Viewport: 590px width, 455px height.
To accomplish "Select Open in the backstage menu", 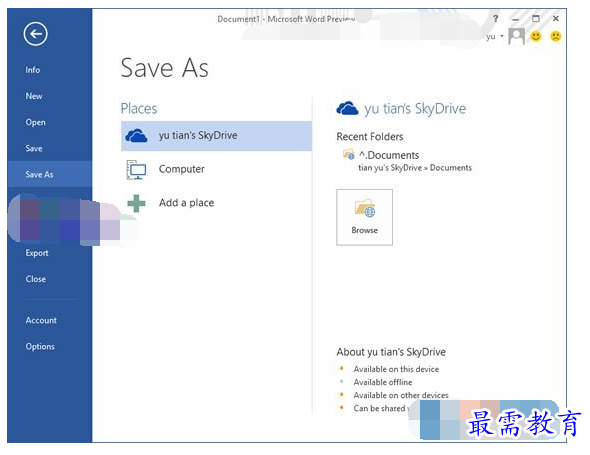I will tap(35, 122).
